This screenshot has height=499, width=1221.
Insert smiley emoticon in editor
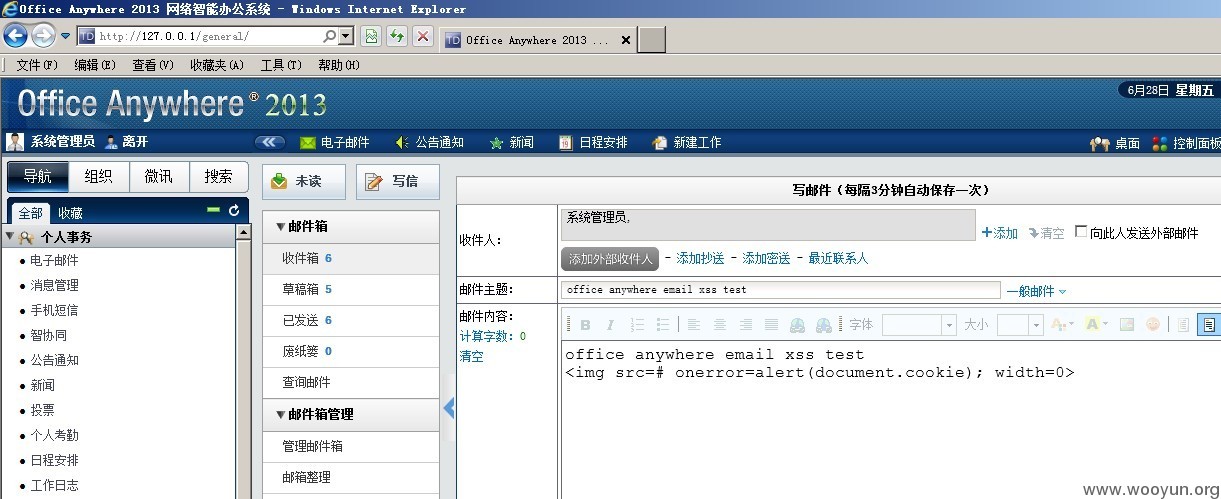point(1153,325)
